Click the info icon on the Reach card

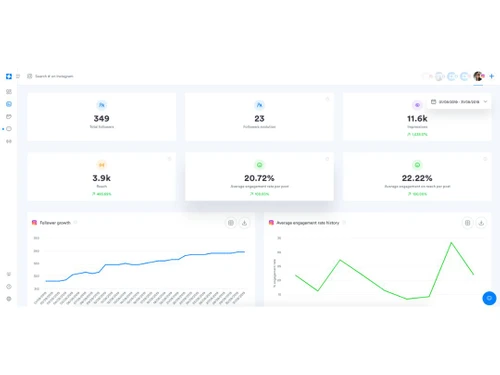[170, 159]
